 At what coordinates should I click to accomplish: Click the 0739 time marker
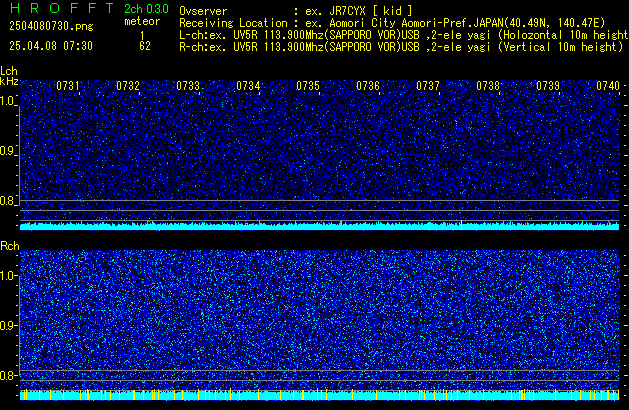click(548, 86)
